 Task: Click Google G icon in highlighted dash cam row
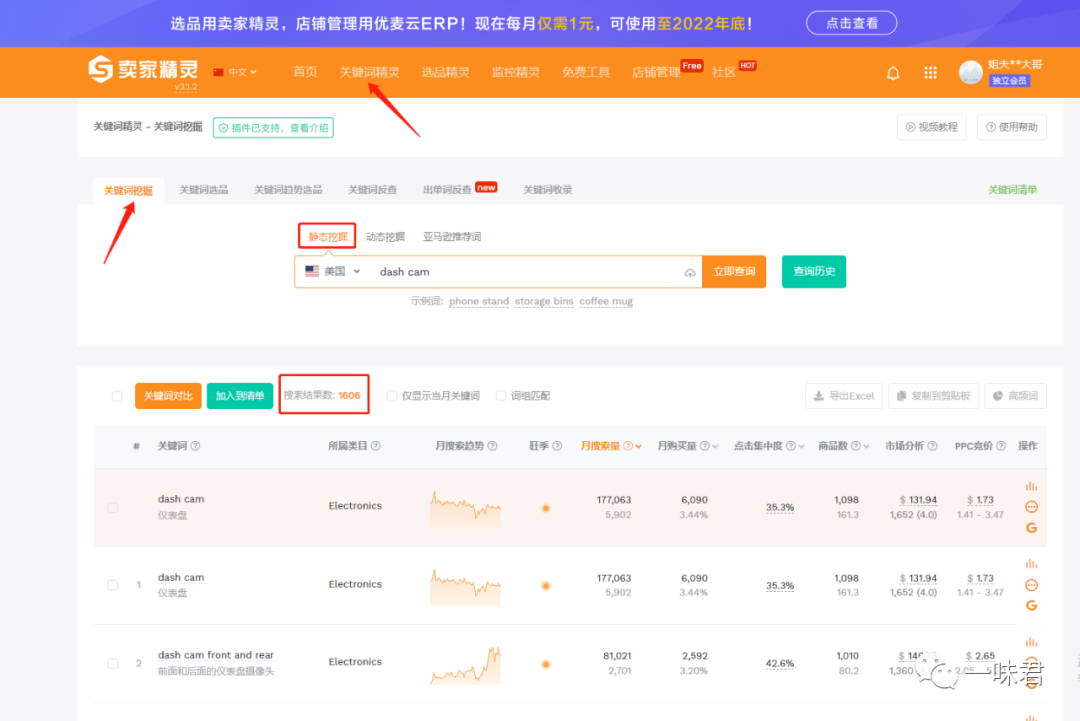1031,527
